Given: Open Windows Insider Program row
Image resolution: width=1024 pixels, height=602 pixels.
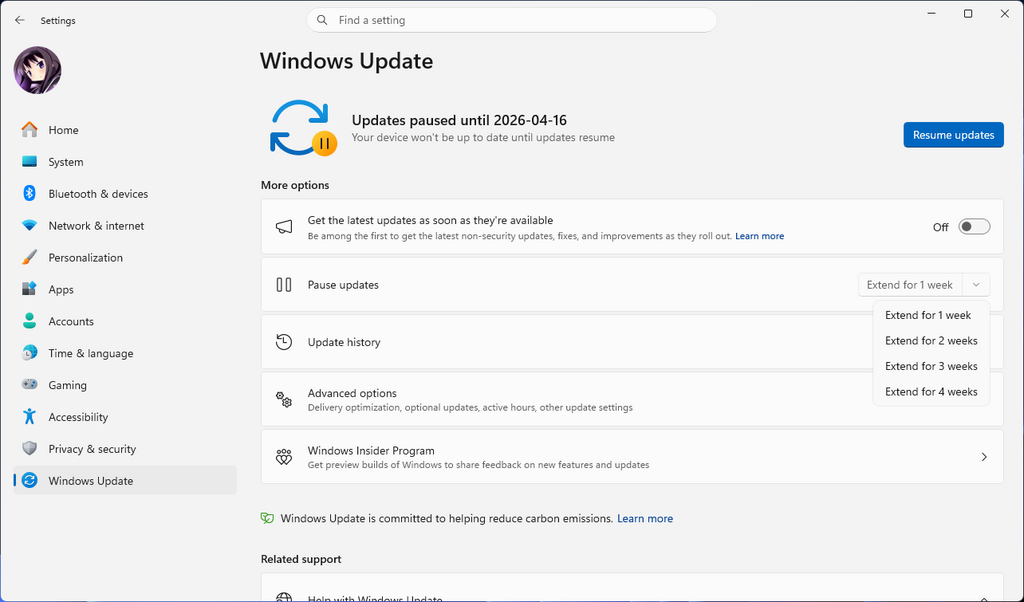Looking at the screenshot, I should 632,457.
